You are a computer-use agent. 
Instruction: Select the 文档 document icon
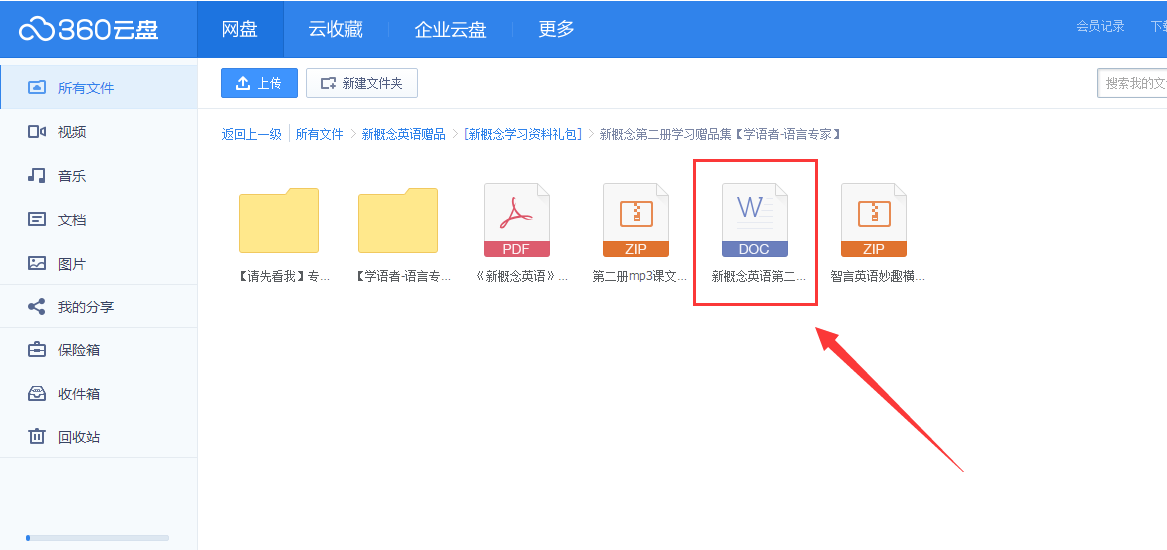click(36, 220)
